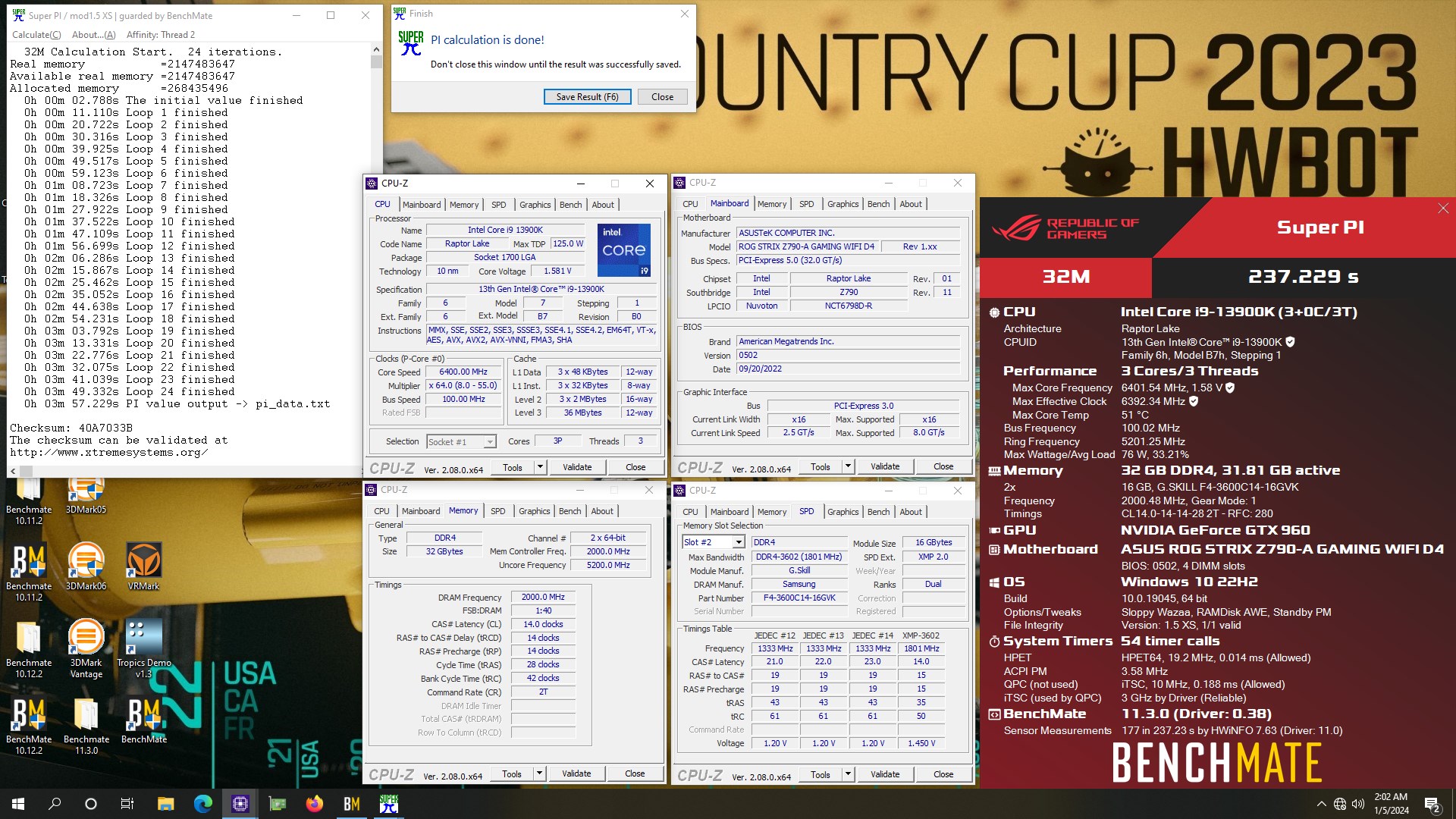
Task: Switch to BenchMate via taskbar BM icon
Action: [352, 804]
